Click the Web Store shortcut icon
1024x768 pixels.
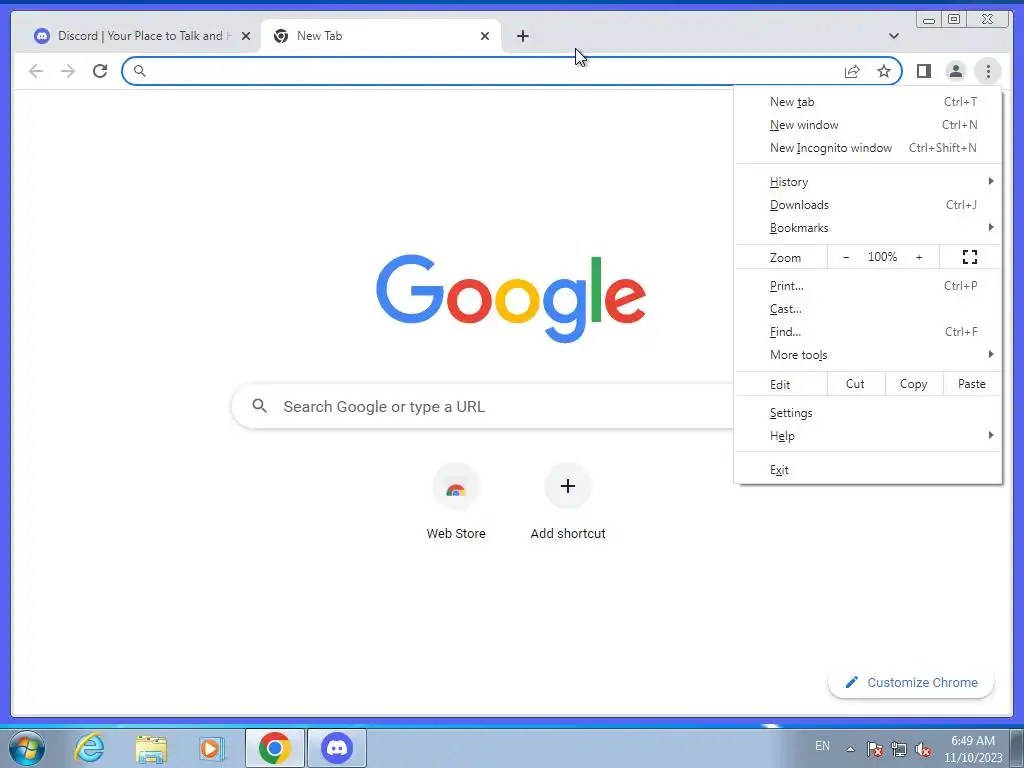(456, 487)
